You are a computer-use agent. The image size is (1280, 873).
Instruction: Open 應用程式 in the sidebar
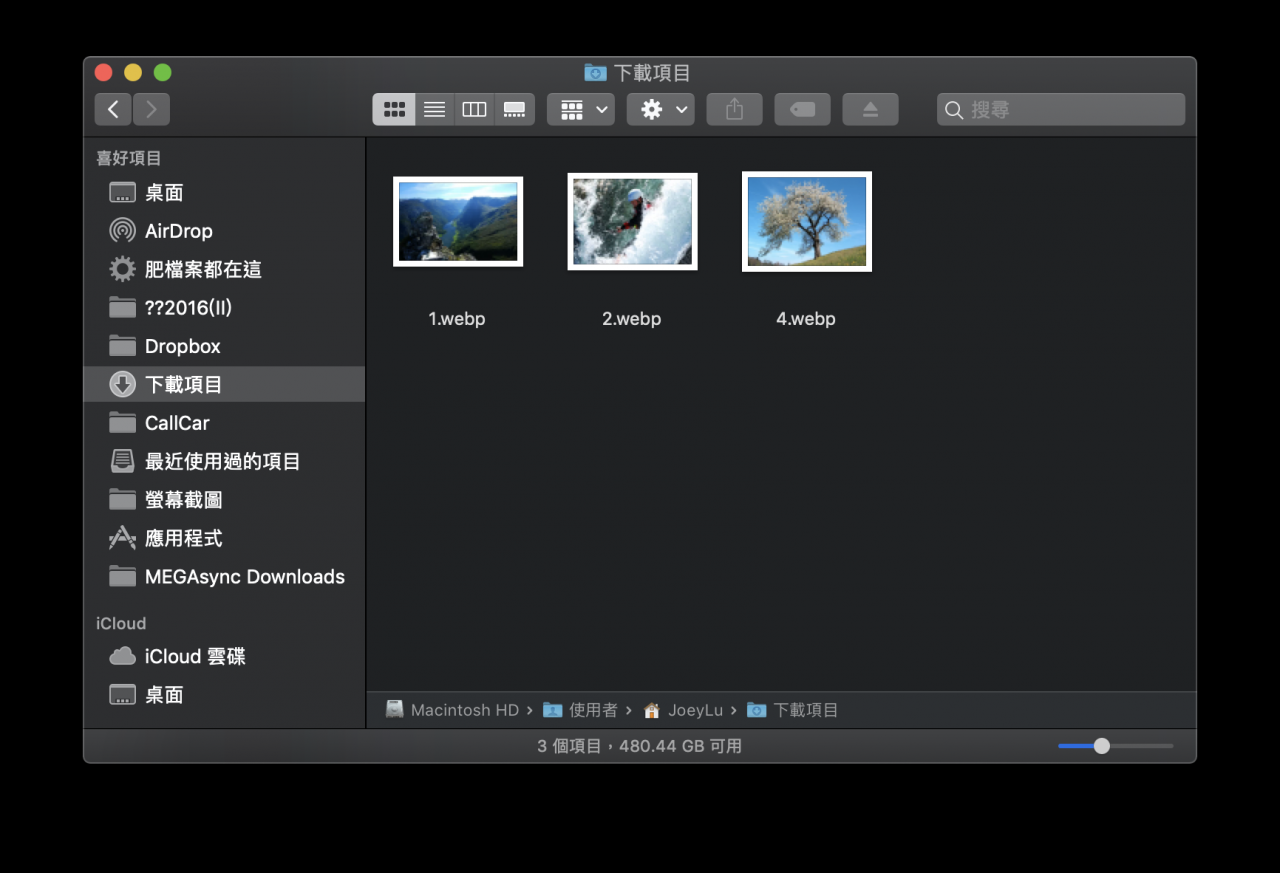pyautogui.click(x=183, y=538)
